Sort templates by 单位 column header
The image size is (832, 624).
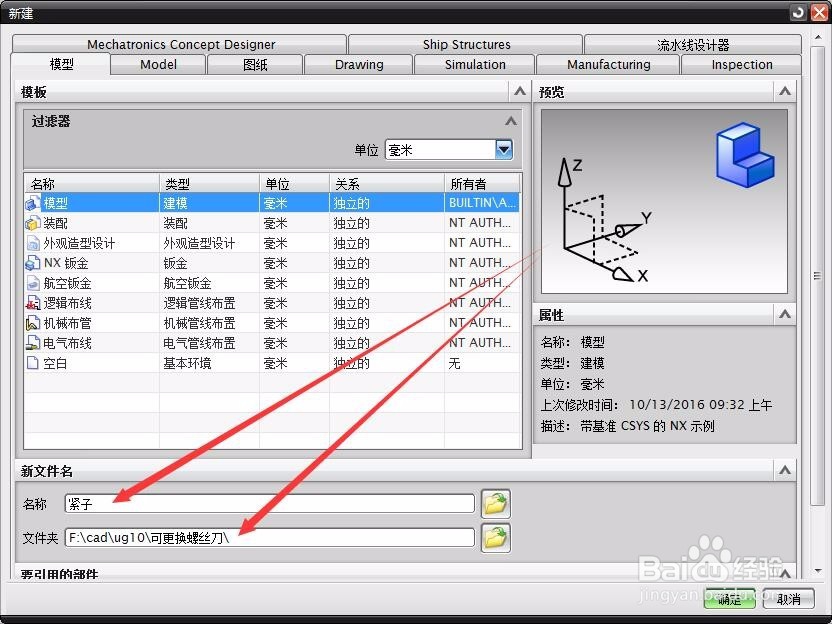[294, 184]
